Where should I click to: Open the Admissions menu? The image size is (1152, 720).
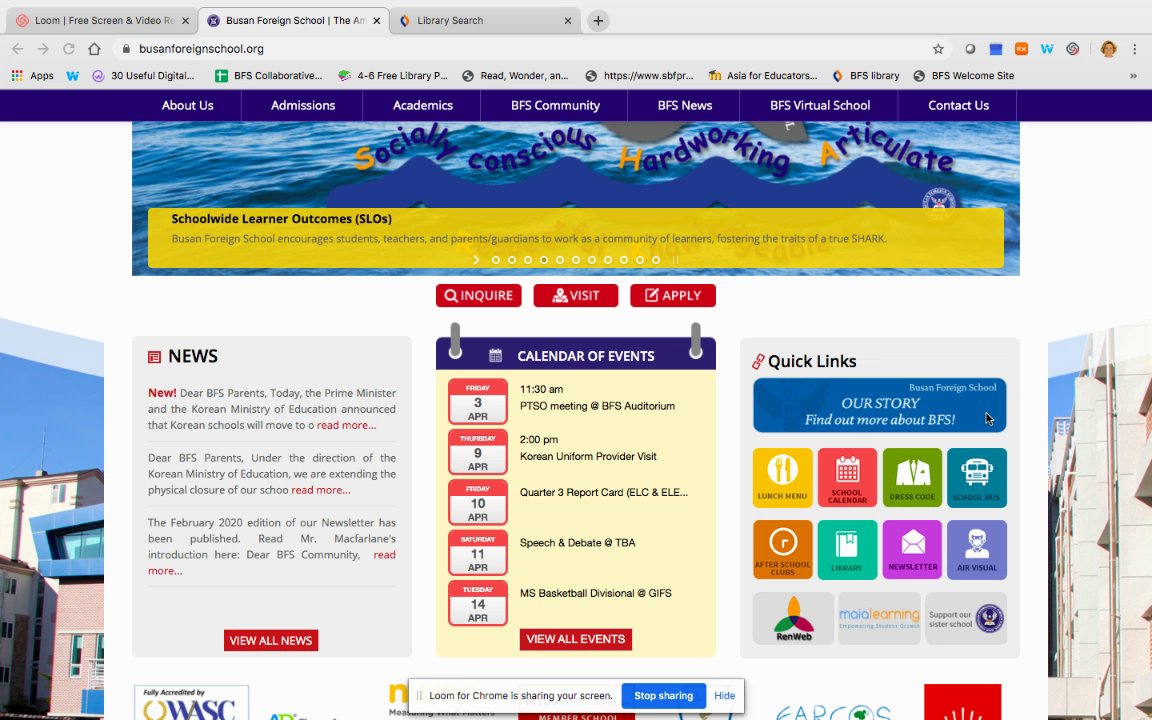[303, 106]
